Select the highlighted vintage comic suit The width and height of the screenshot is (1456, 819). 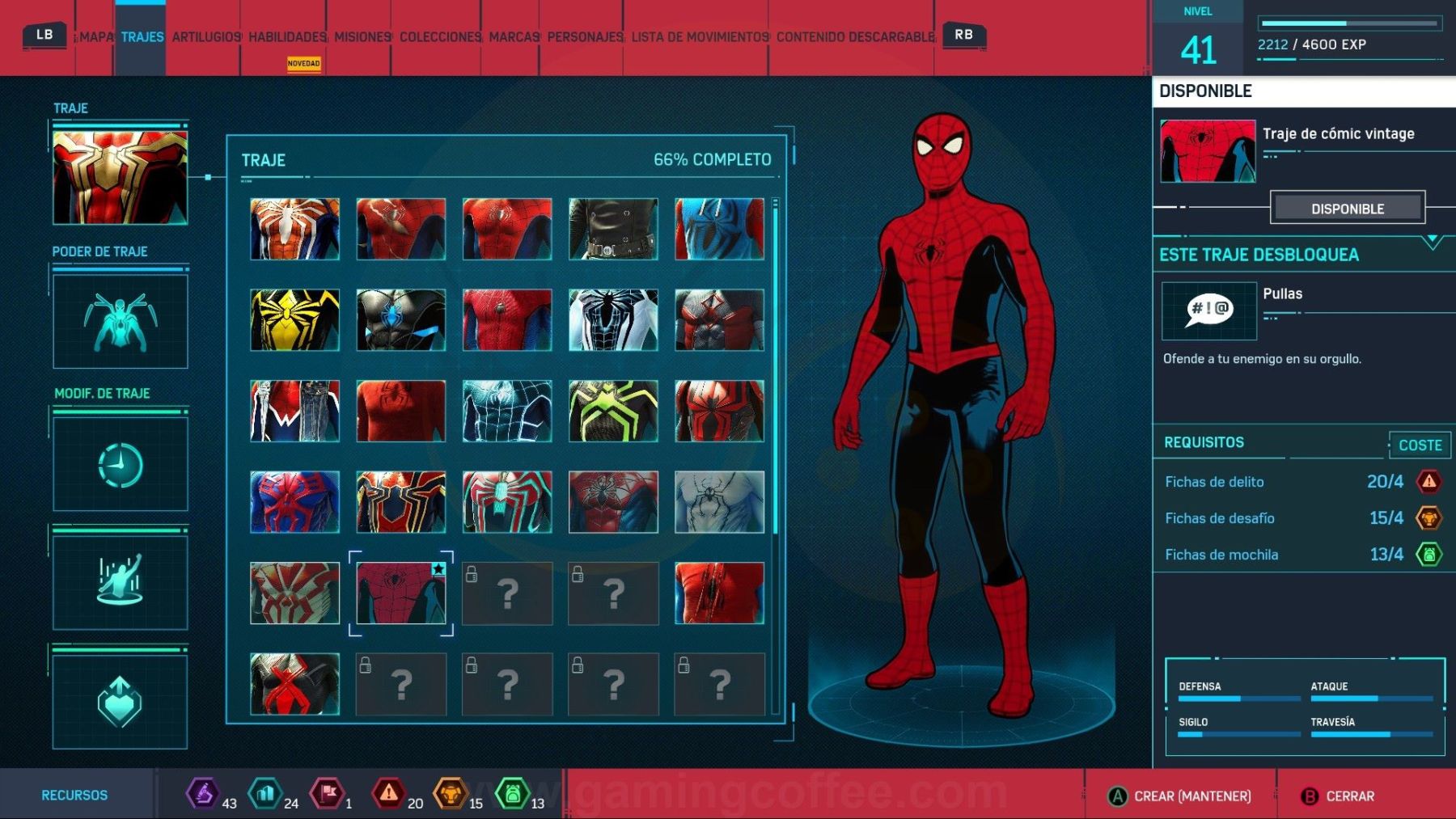coord(400,593)
